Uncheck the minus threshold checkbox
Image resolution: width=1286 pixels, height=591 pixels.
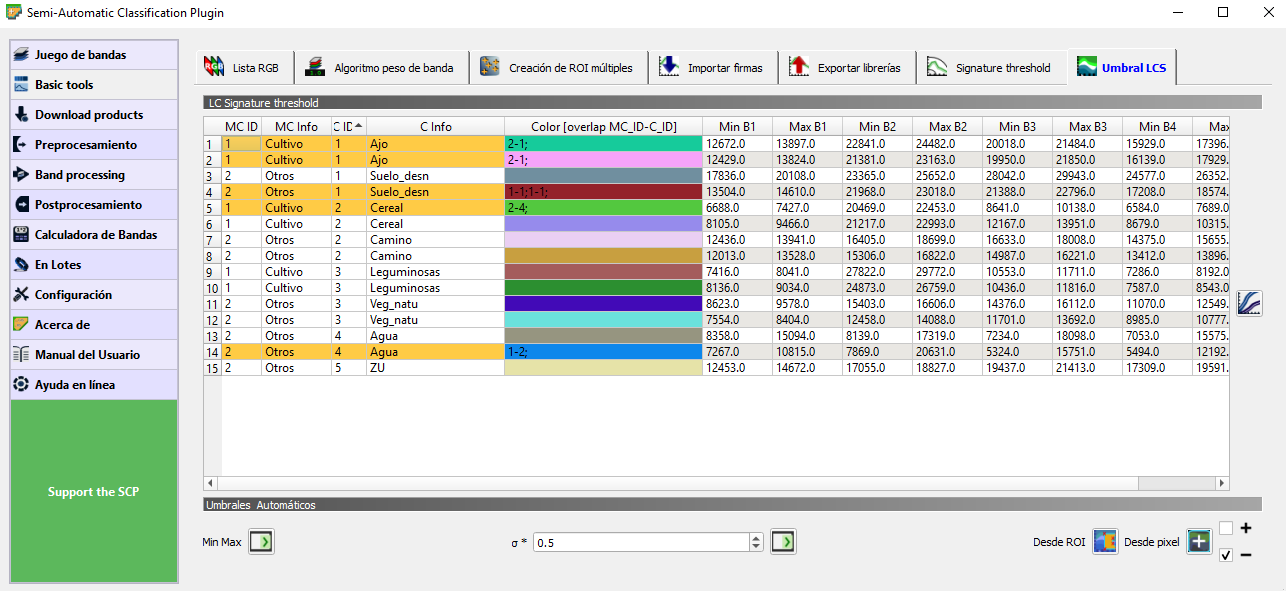1226,555
